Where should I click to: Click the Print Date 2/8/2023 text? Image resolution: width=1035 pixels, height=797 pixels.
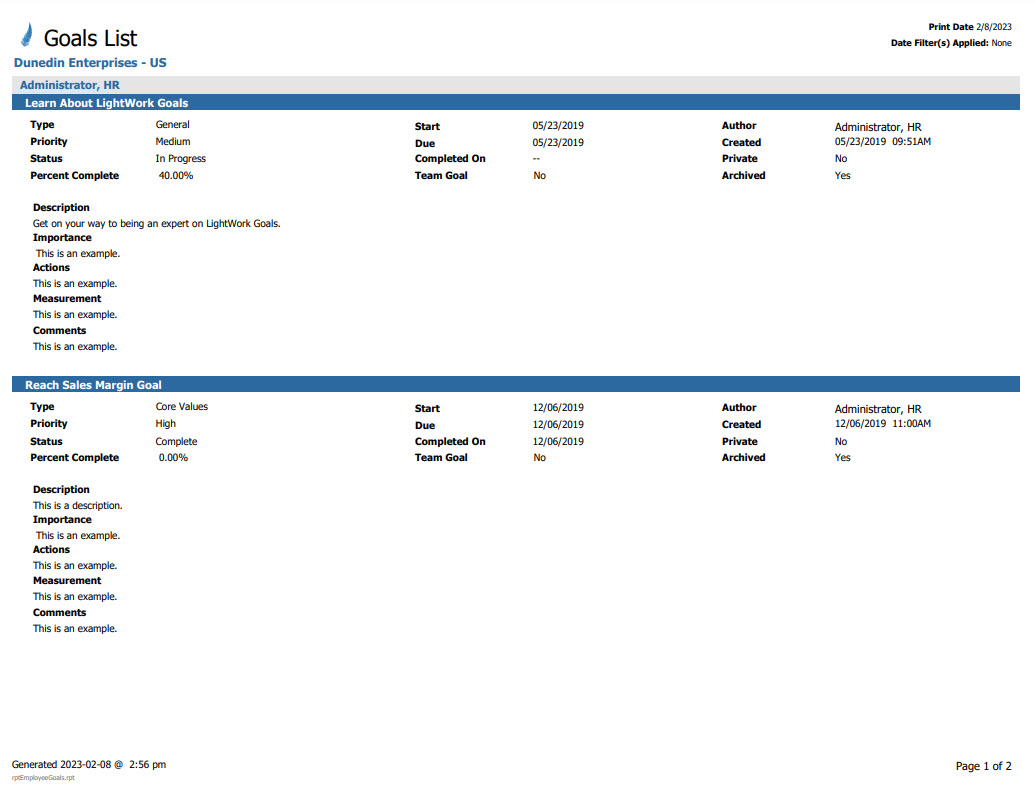click(969, 27)
